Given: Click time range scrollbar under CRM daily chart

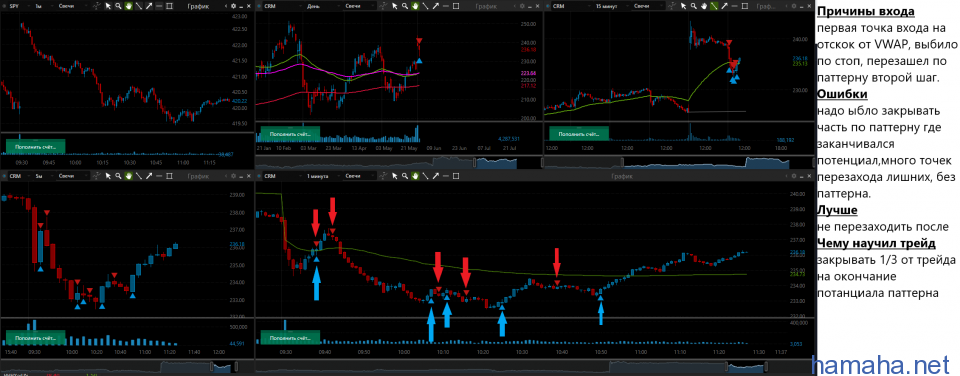Looking at the screenshot, I should (398, 162).
